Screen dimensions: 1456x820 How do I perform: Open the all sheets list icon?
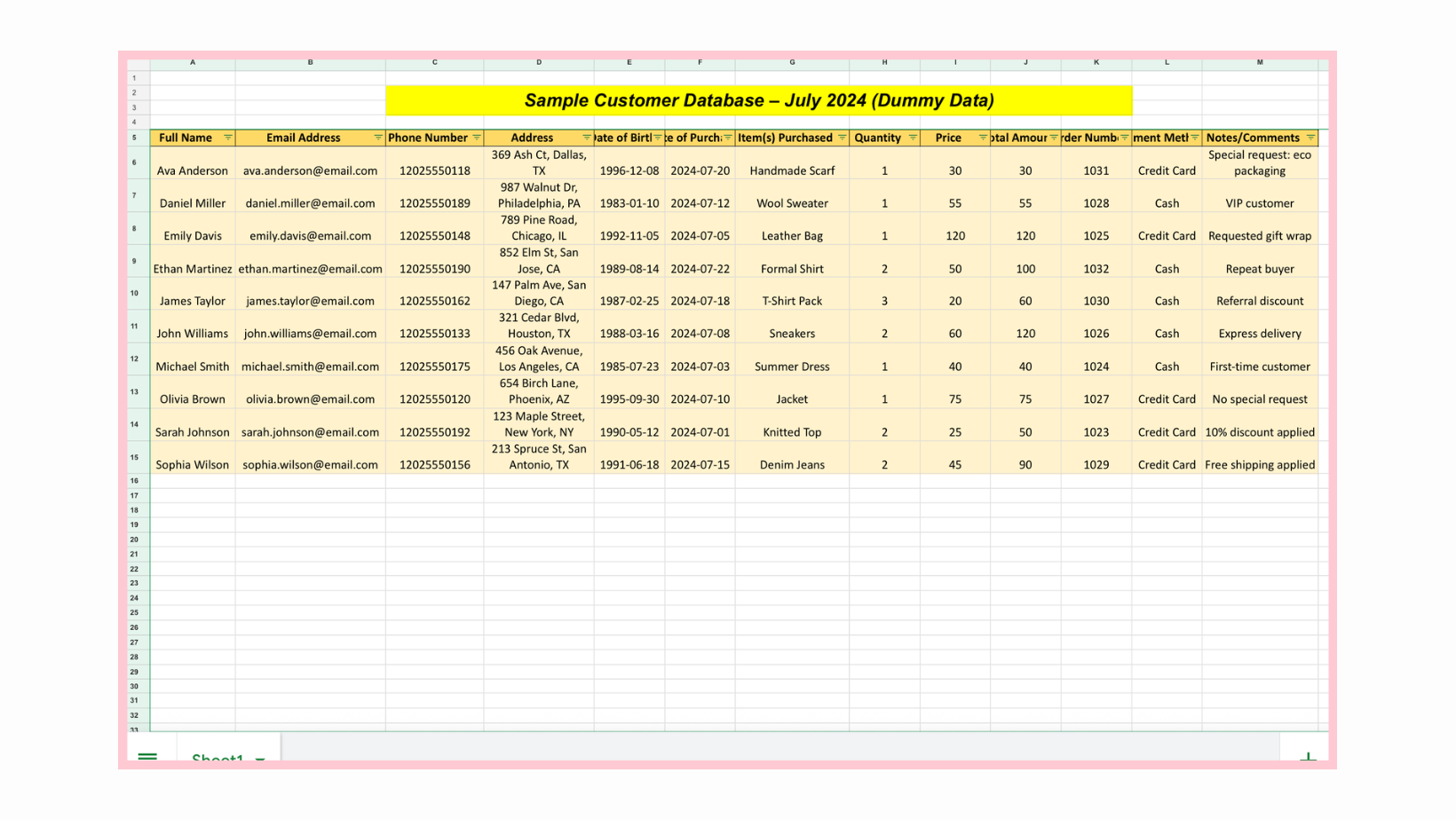pyautogui.click(x=147, y=759)
